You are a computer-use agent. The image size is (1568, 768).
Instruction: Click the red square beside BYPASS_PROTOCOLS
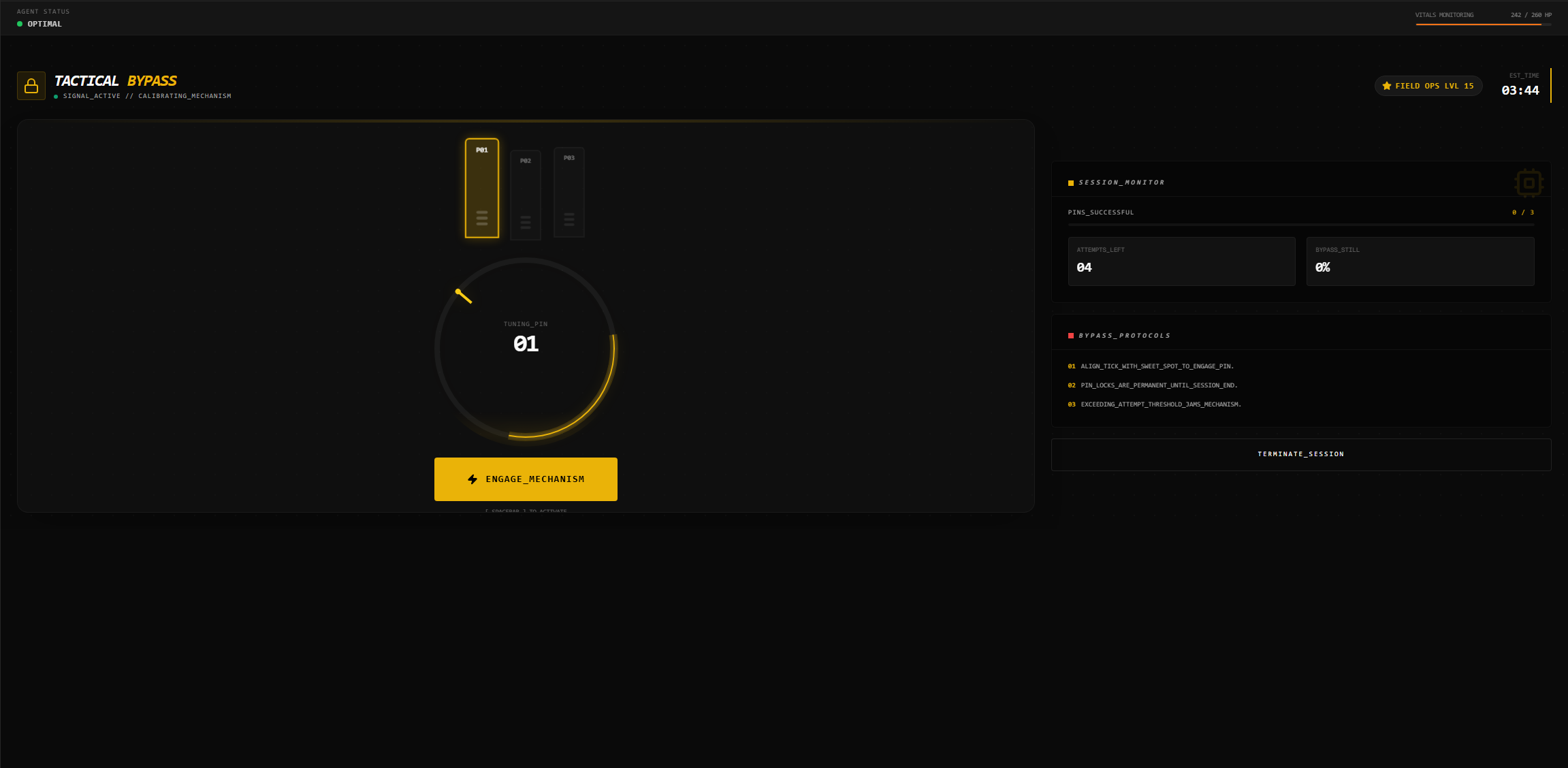coord(1071,336)
